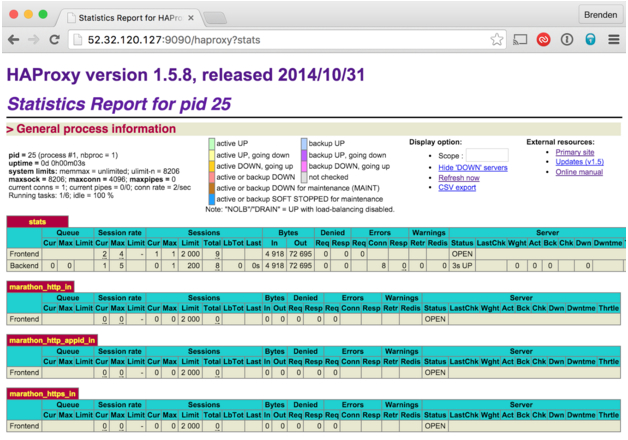
Task: Click the blue SOFT STOPPED legend swatch
Action: (211, 199)
